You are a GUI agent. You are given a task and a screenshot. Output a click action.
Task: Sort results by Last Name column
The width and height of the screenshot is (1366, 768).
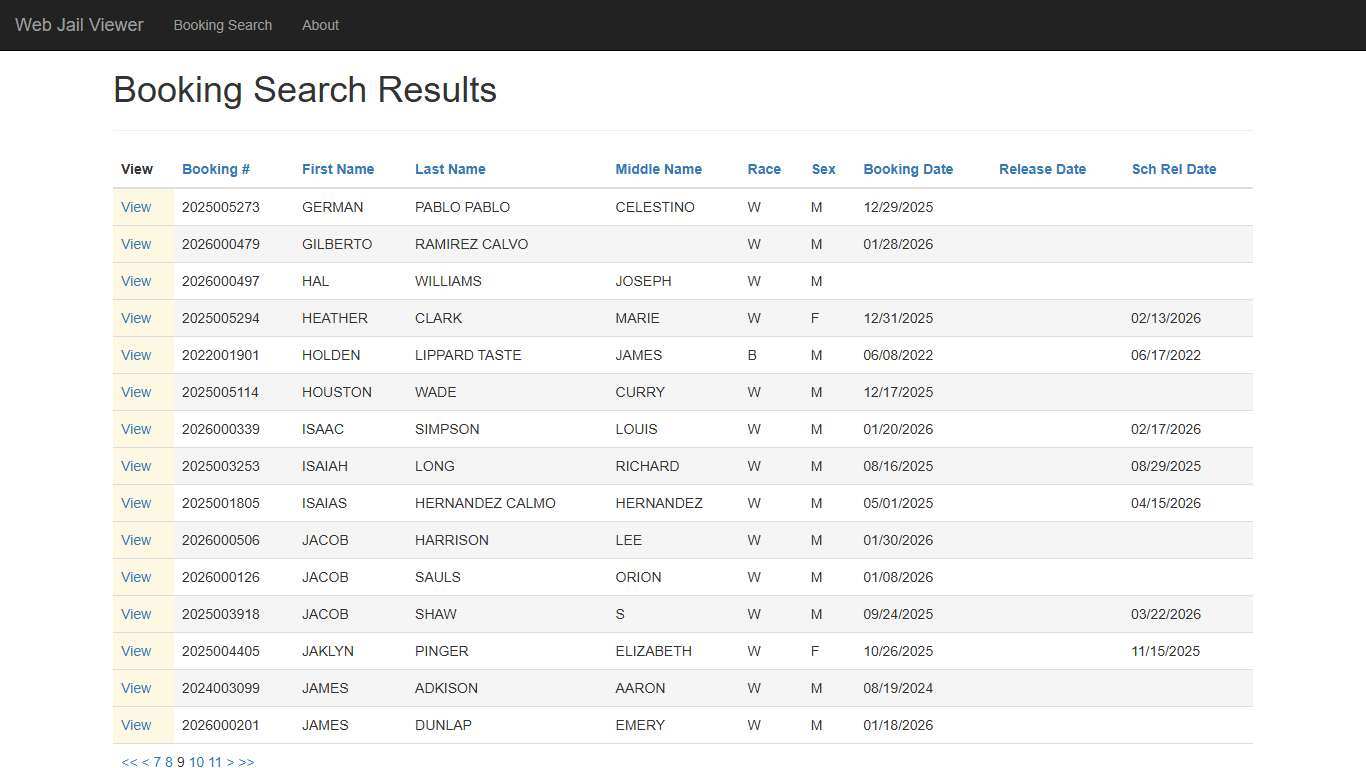click(x=450, y=169)
